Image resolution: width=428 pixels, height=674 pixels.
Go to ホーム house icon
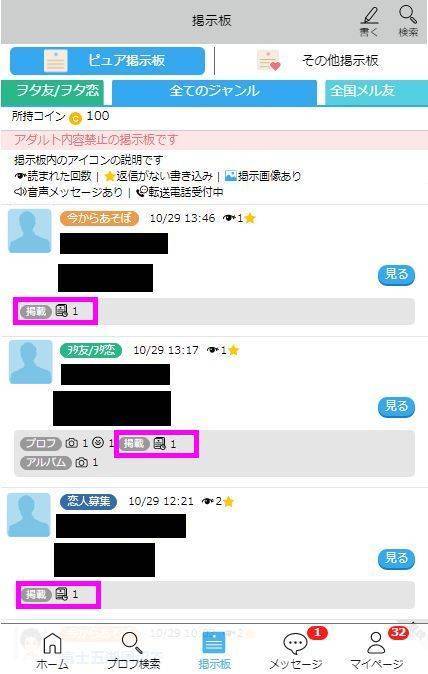(x=52, y=644)
